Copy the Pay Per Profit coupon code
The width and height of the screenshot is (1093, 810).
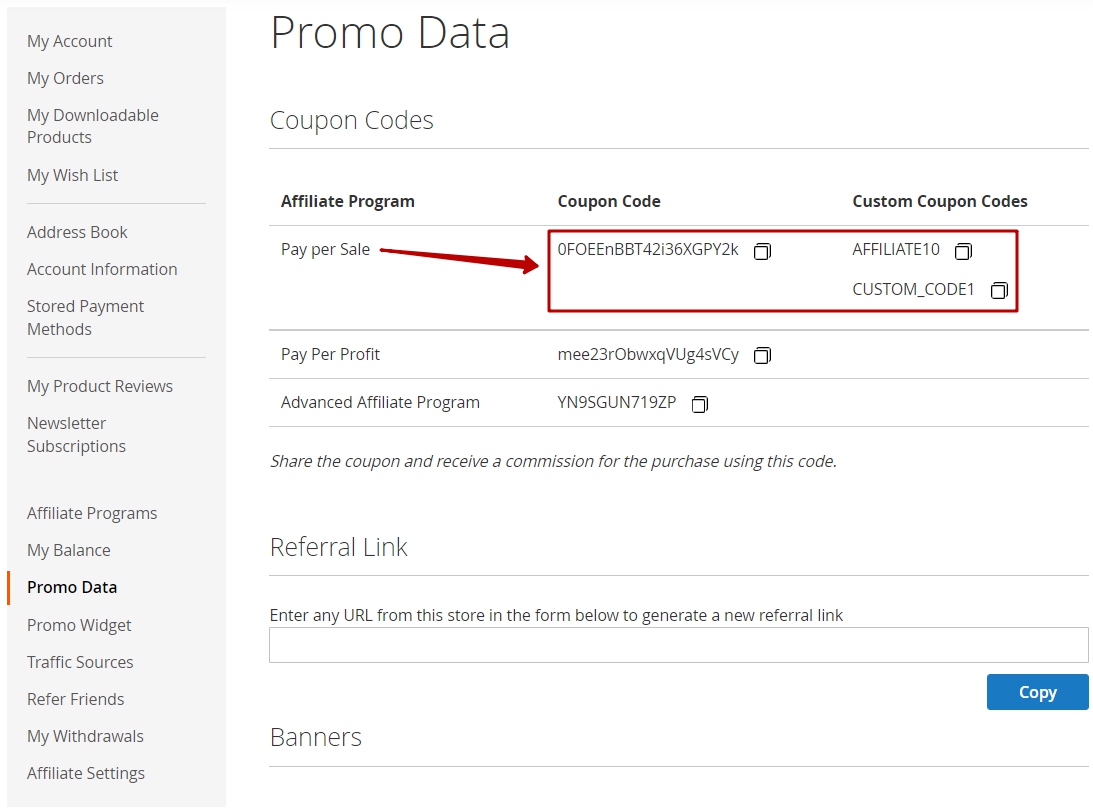(763, 356)
